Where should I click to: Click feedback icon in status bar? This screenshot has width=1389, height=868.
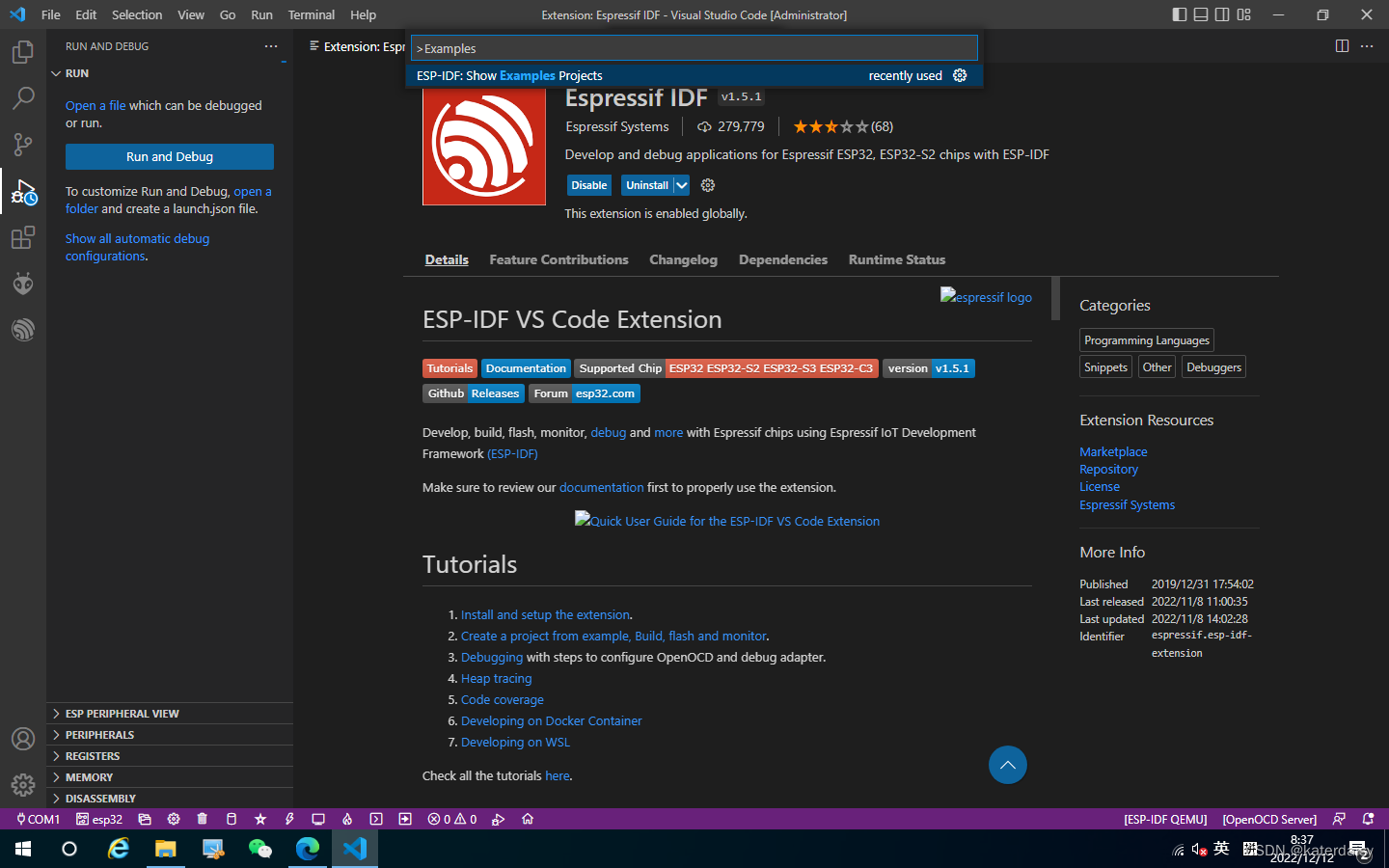1339,819
